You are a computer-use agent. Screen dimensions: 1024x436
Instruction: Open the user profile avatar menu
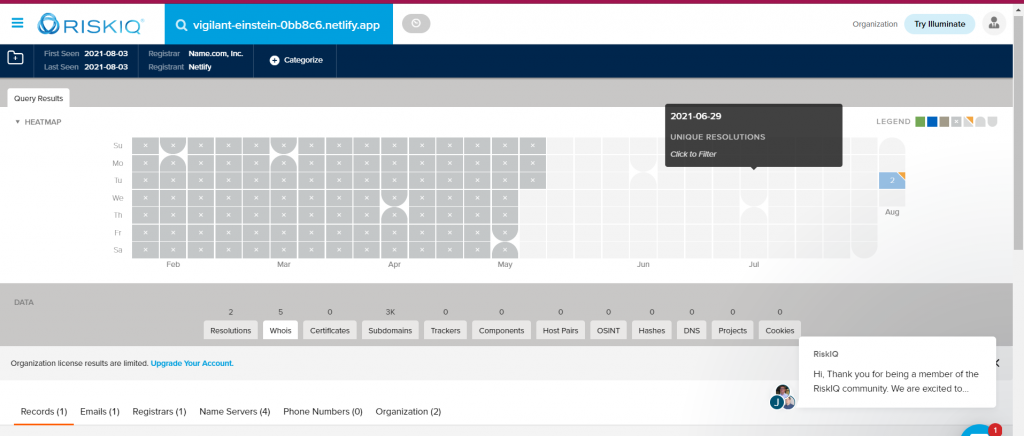coord(994,23)
